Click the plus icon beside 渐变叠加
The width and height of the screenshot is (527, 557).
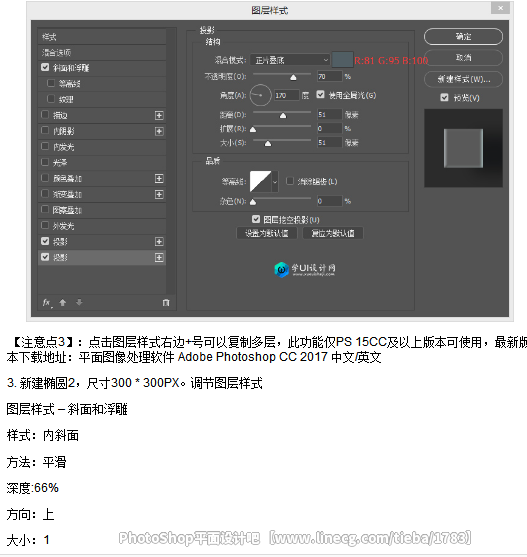(159, 194)
